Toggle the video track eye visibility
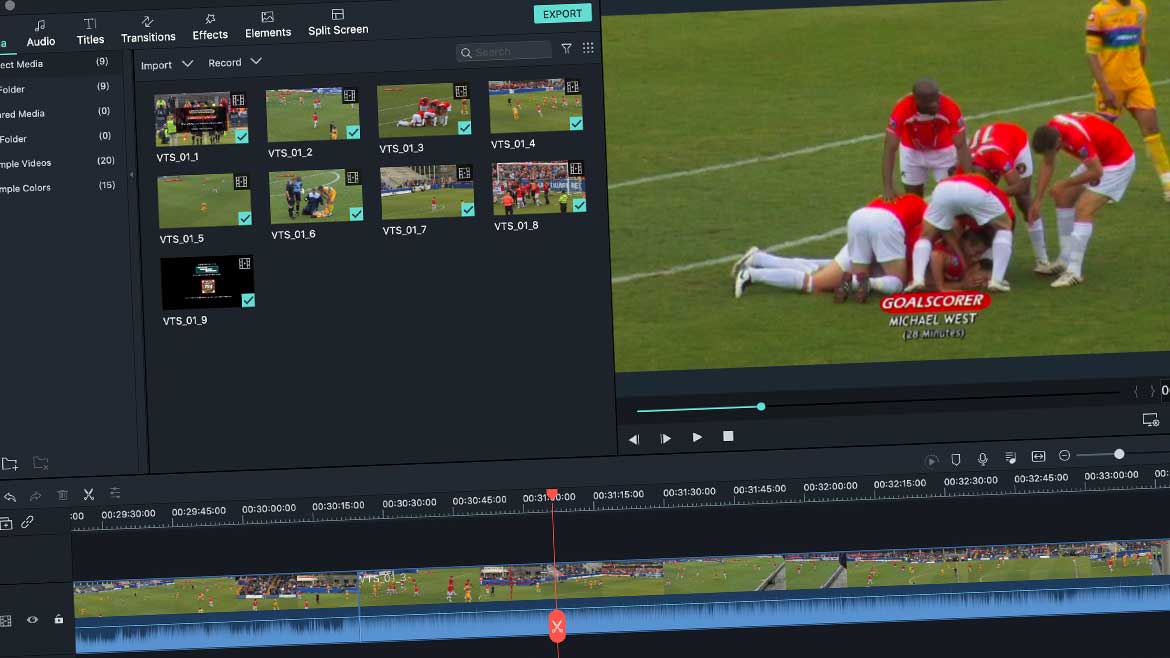Viewport: 1170px width, 658px height. click(x=32, y=620)
